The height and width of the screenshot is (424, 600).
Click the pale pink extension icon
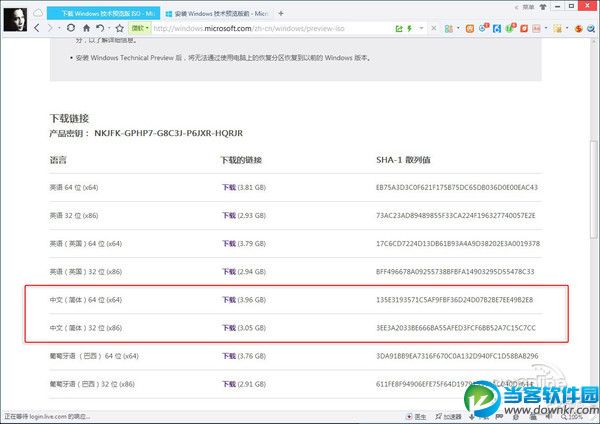[x=536, y=28]
